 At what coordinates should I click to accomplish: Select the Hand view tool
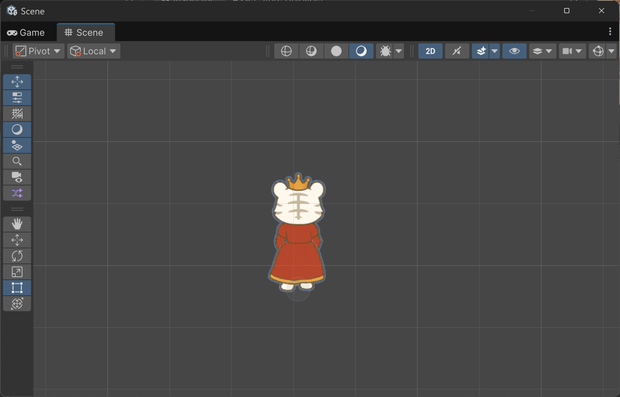(x=17, y=224)
